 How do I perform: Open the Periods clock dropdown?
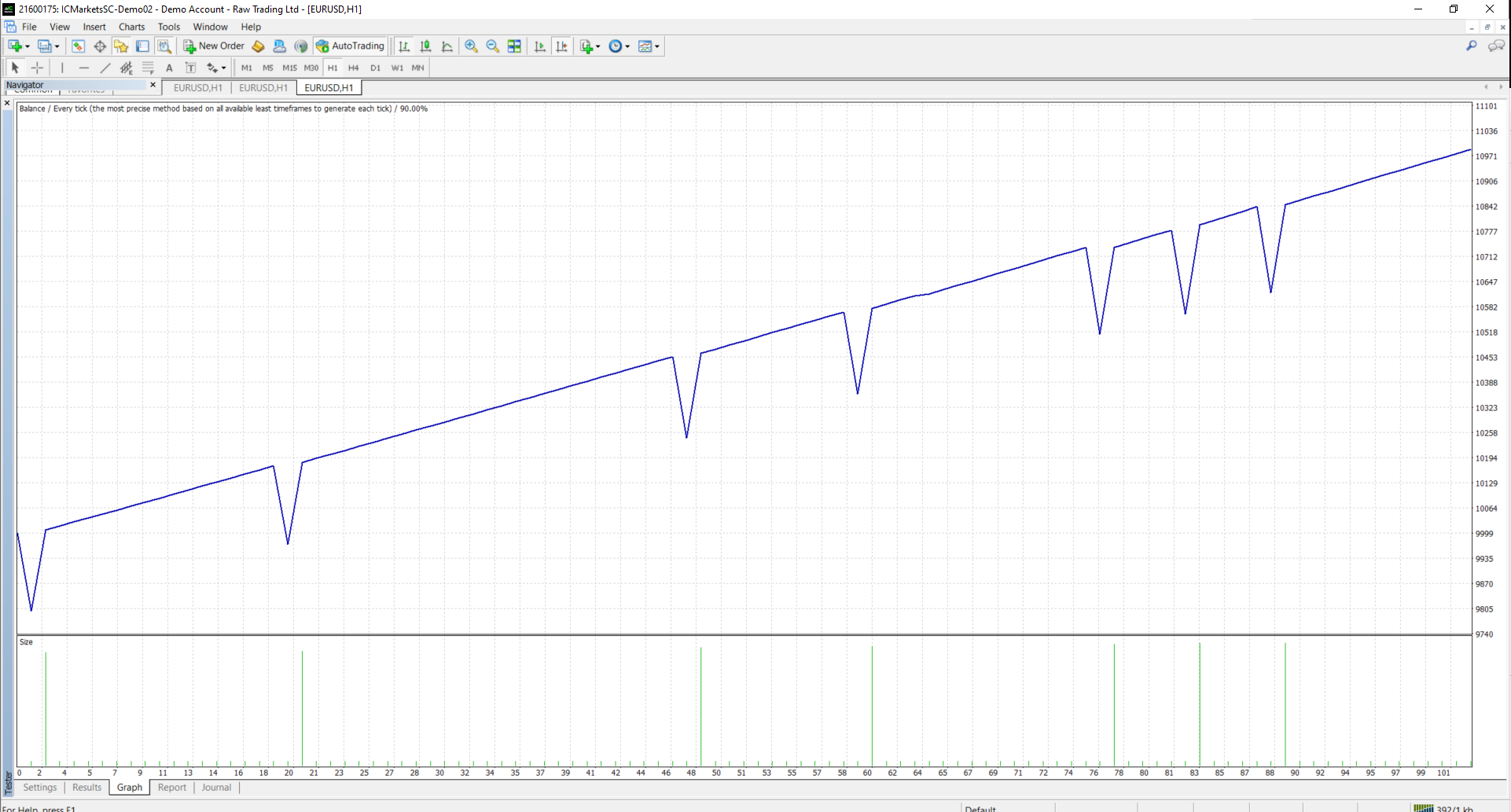[x=627, y=46]
